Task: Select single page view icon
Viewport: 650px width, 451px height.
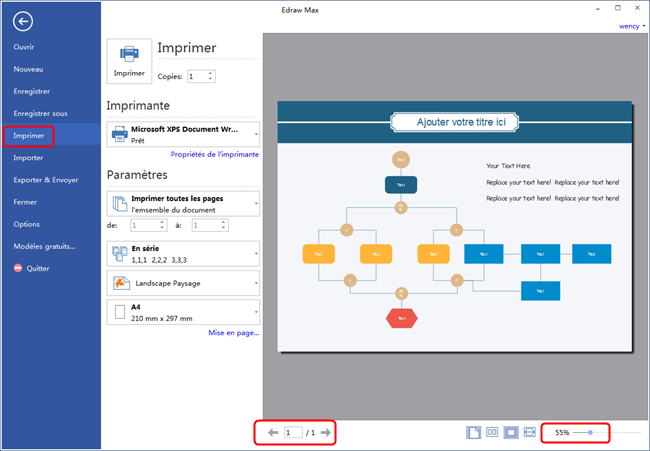Action: point(474,433)
